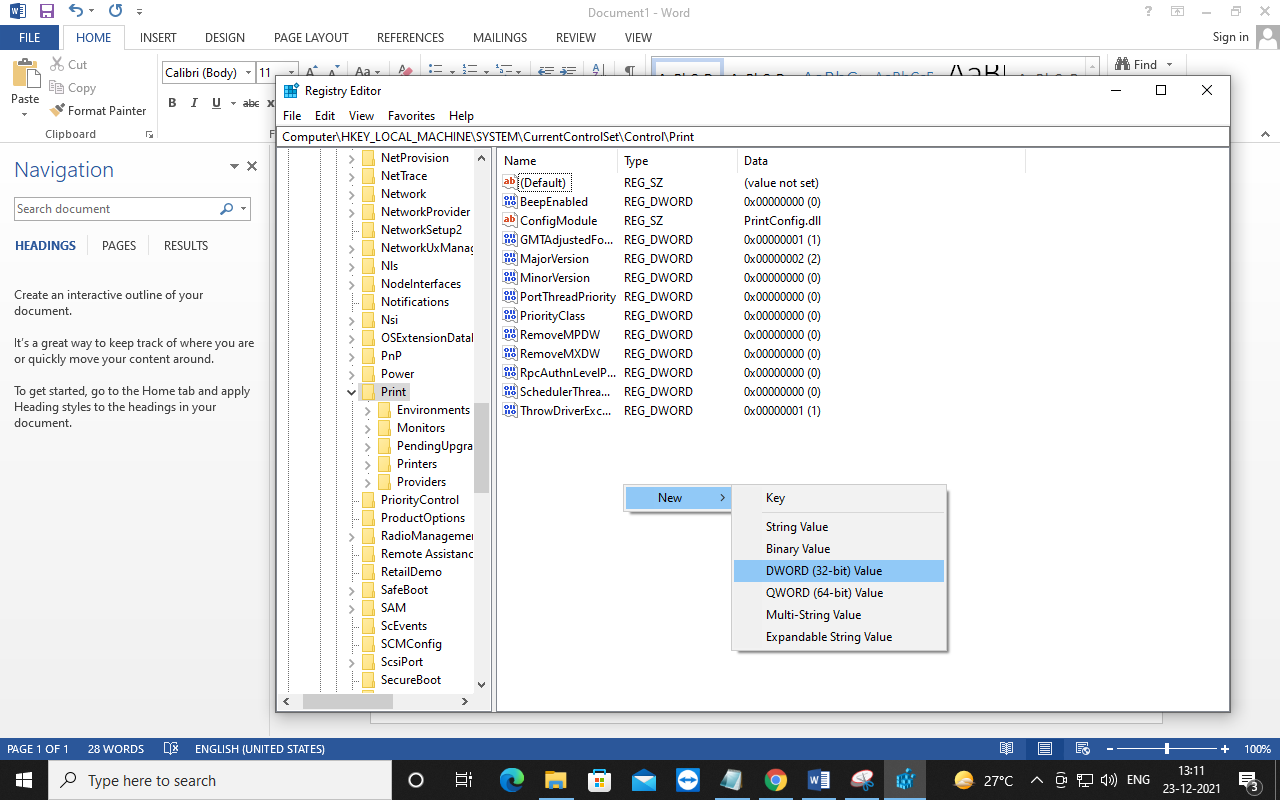Click the zoom in plus button
This screenshot has width=1280, height=800.
pos(1225,749)
